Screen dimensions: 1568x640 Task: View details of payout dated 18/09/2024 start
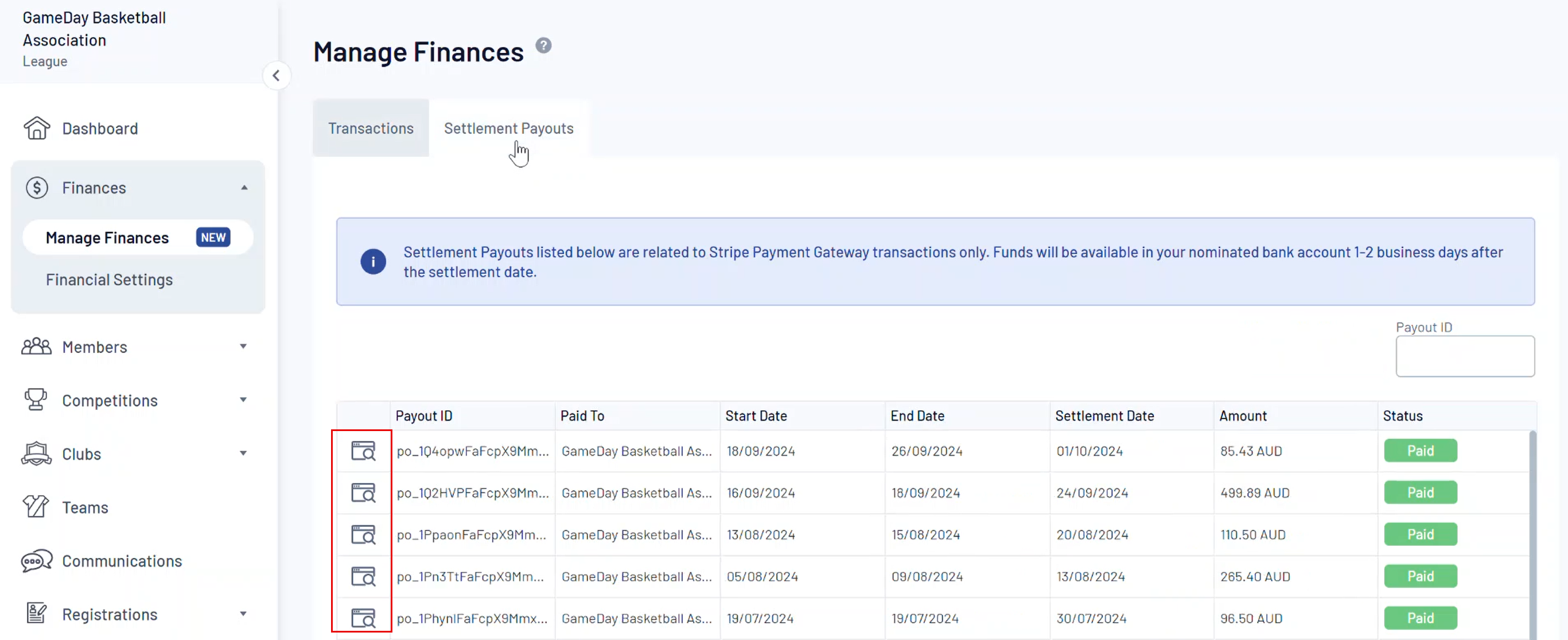click(x=363, y=451)
